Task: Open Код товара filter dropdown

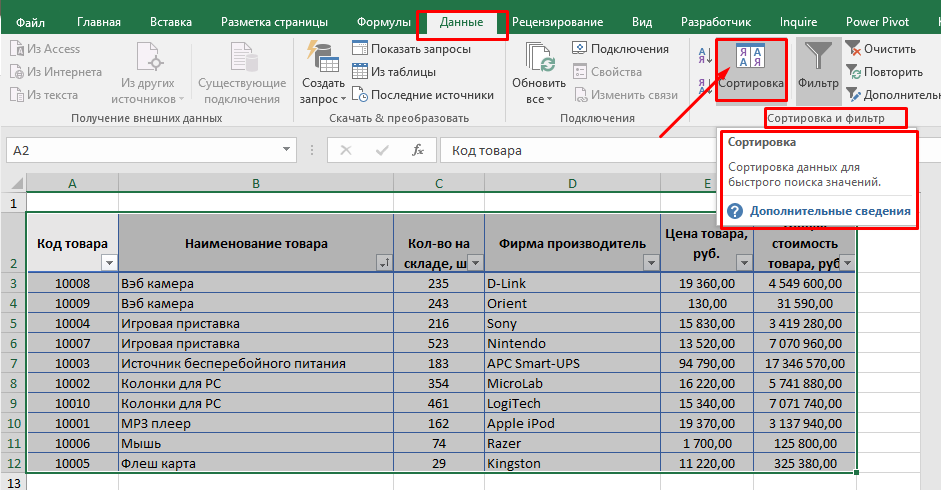Action: tap(109, 262)
